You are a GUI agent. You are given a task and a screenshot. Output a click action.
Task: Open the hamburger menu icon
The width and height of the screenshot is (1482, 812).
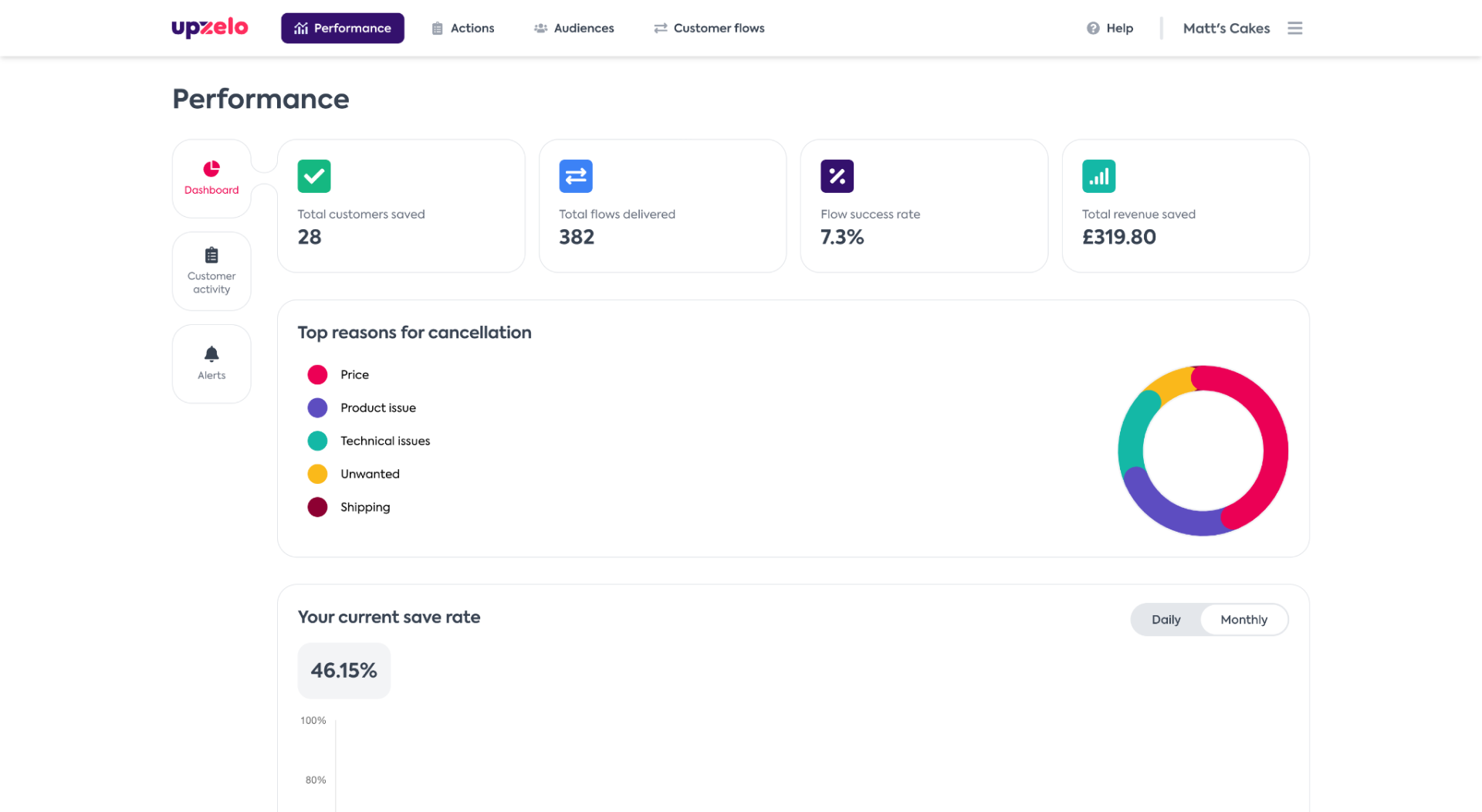point(1294,29)
